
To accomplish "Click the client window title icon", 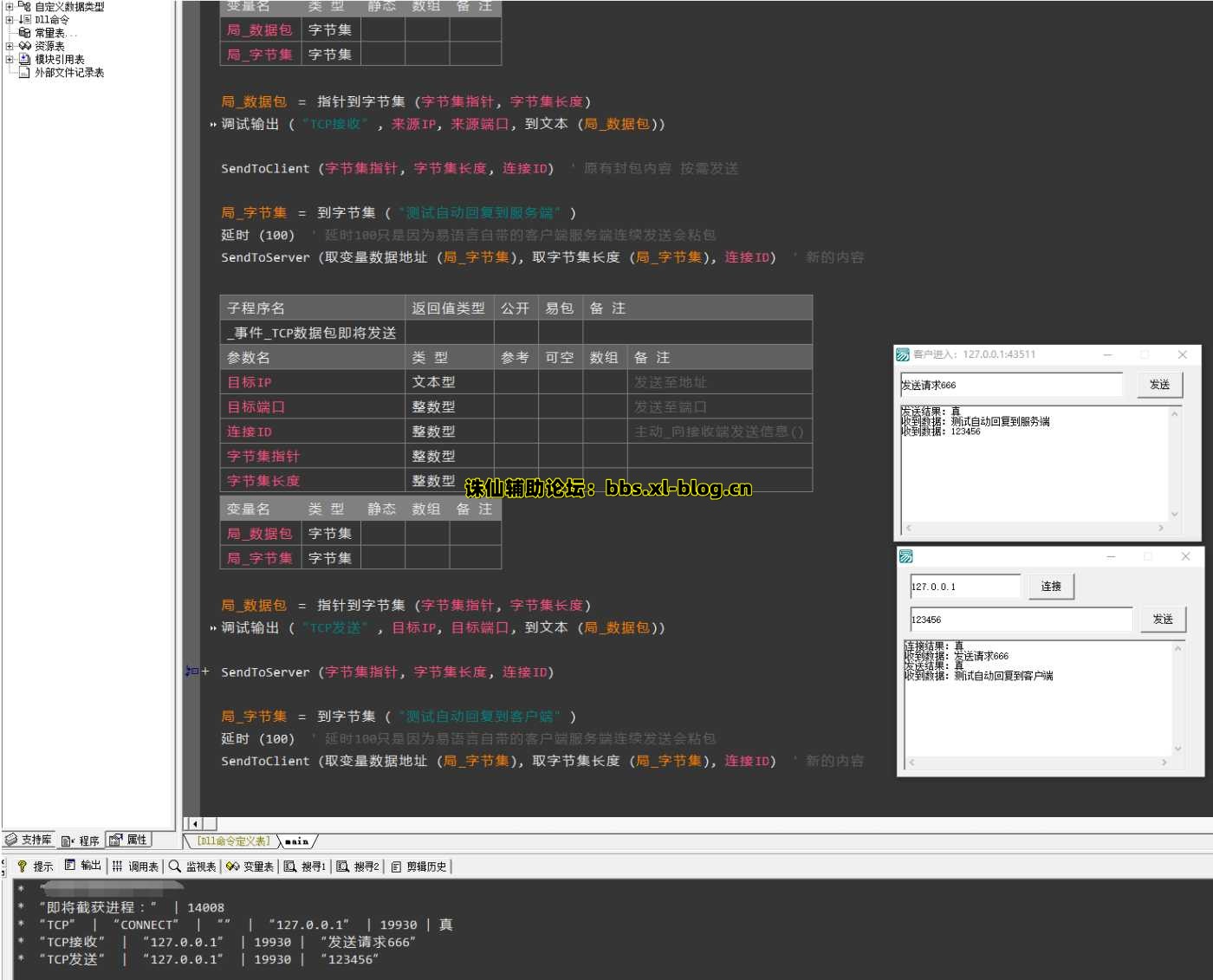I will pos(906,556).
